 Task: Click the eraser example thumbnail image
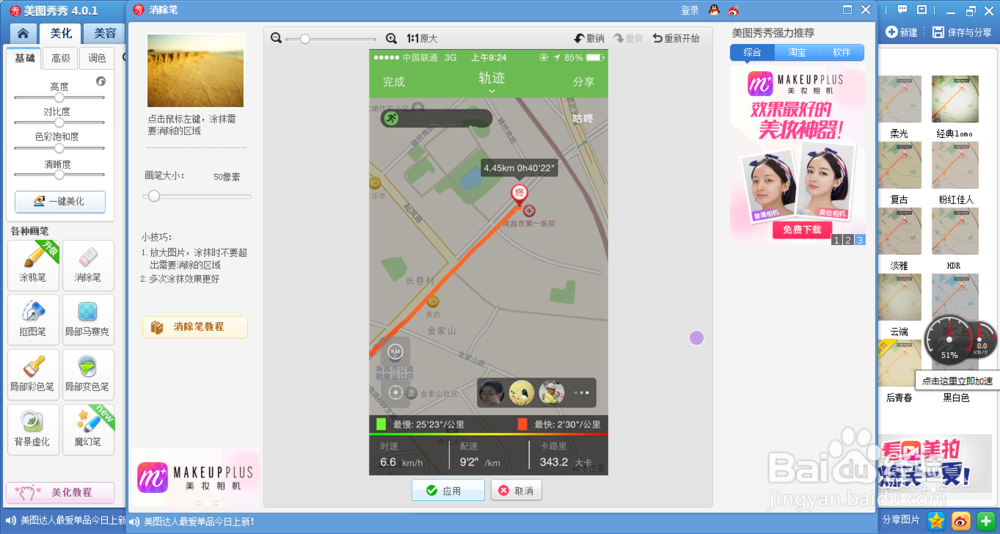click(x=195, y=70)
